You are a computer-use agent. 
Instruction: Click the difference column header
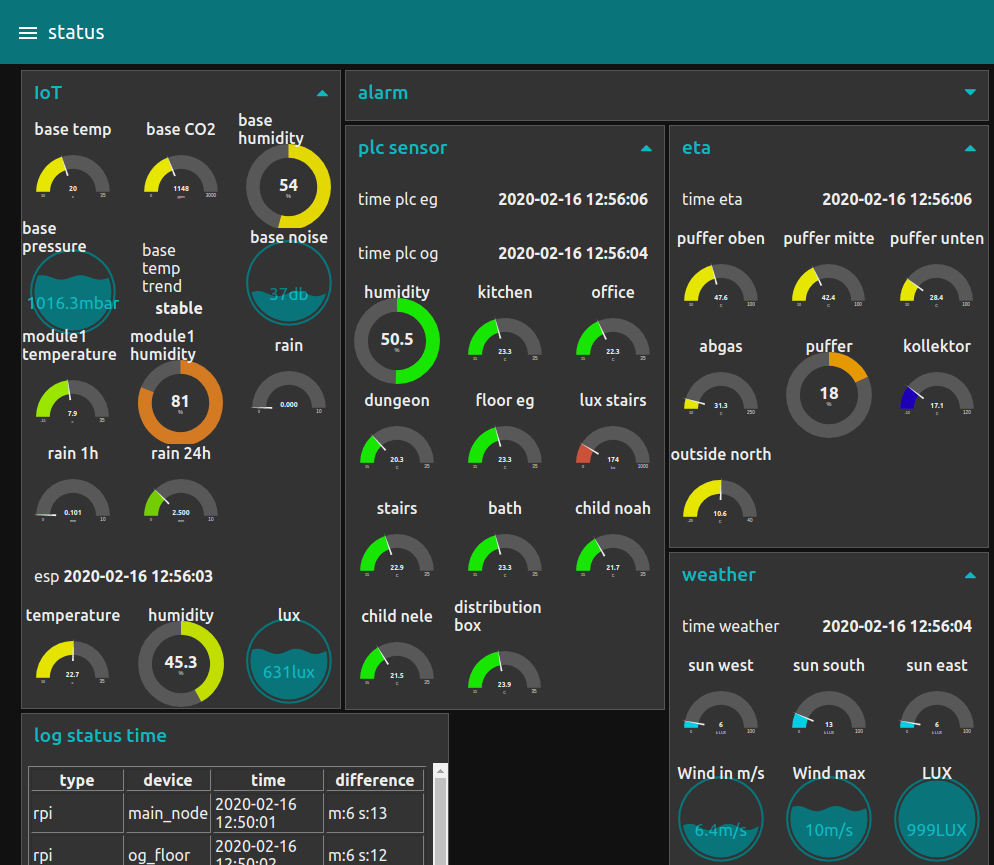tap(375, 780)
